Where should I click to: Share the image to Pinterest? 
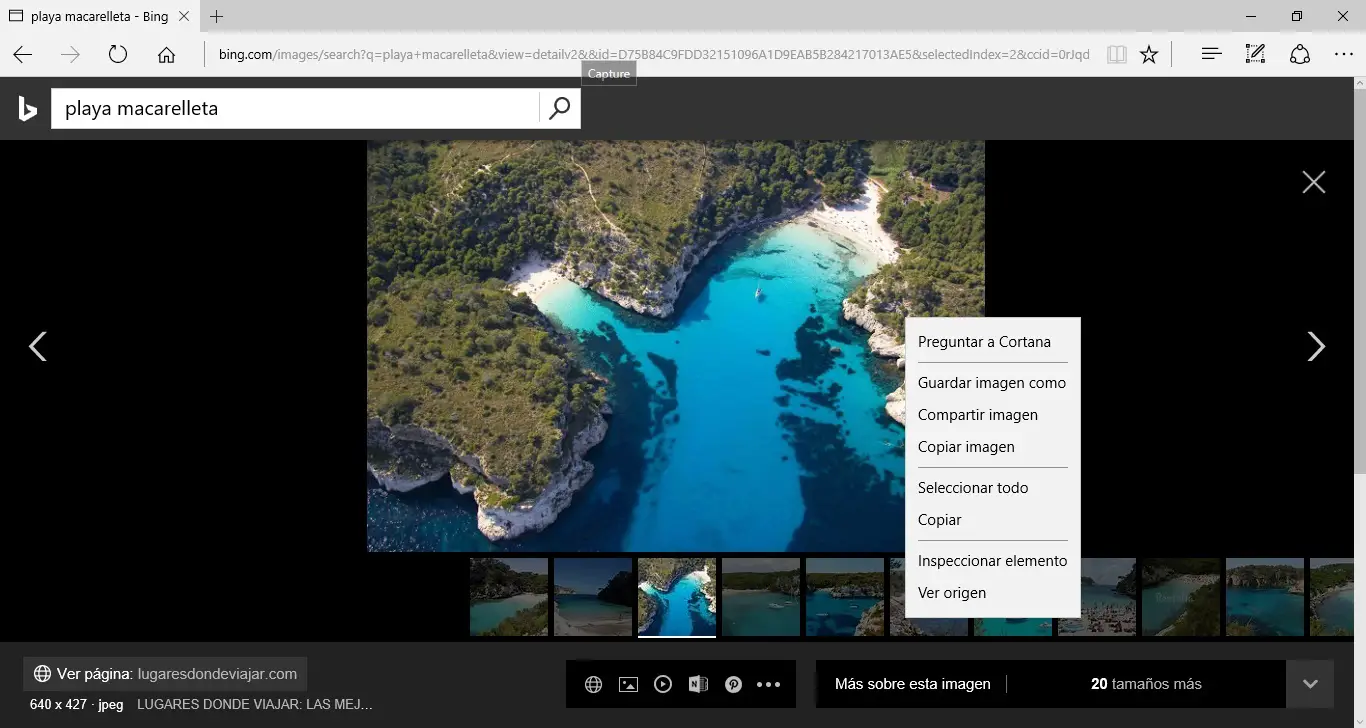[733, 684]
